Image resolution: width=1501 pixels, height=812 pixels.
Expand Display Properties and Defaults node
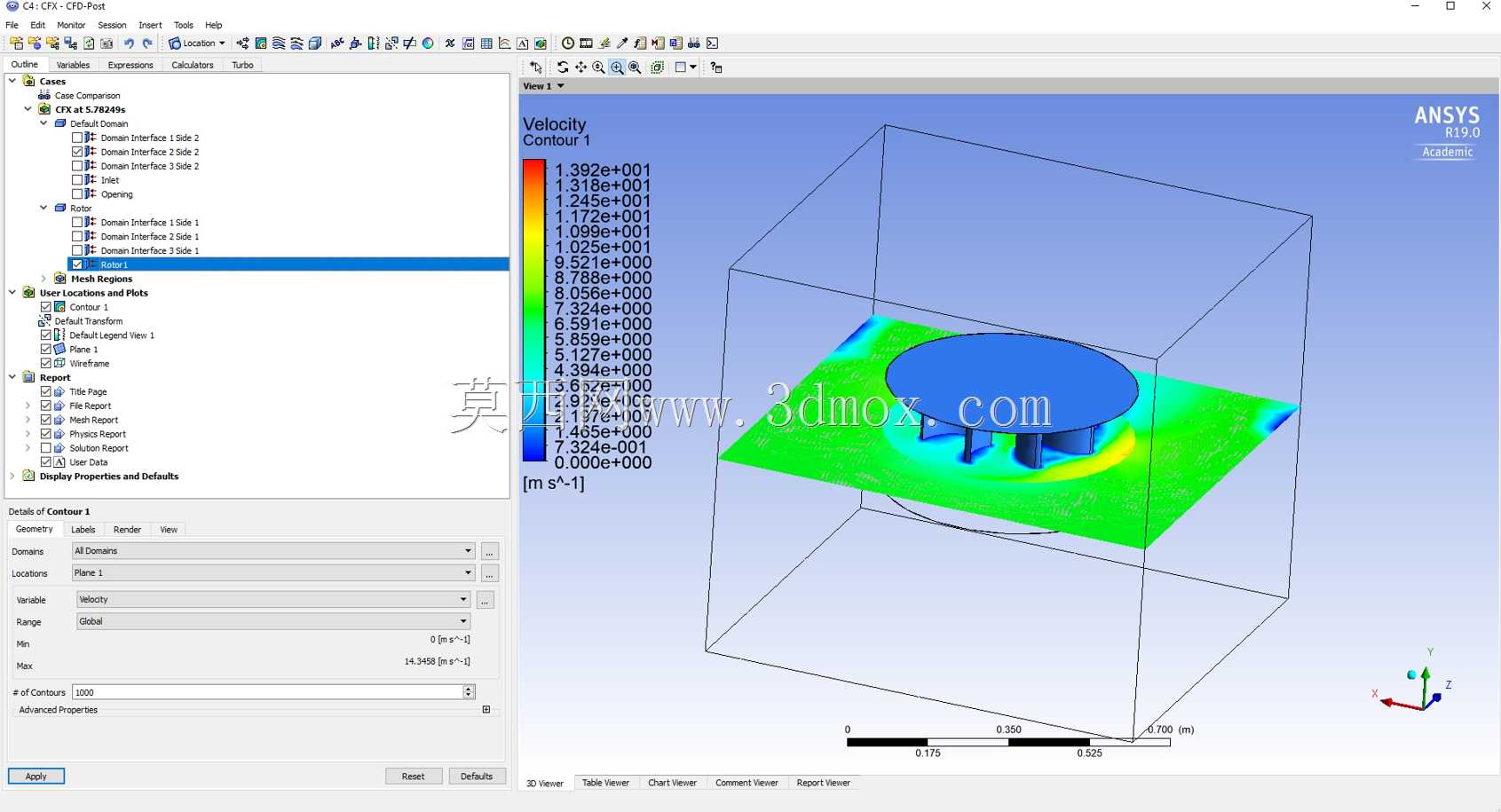pyautogui.click(x=12, y=477)
